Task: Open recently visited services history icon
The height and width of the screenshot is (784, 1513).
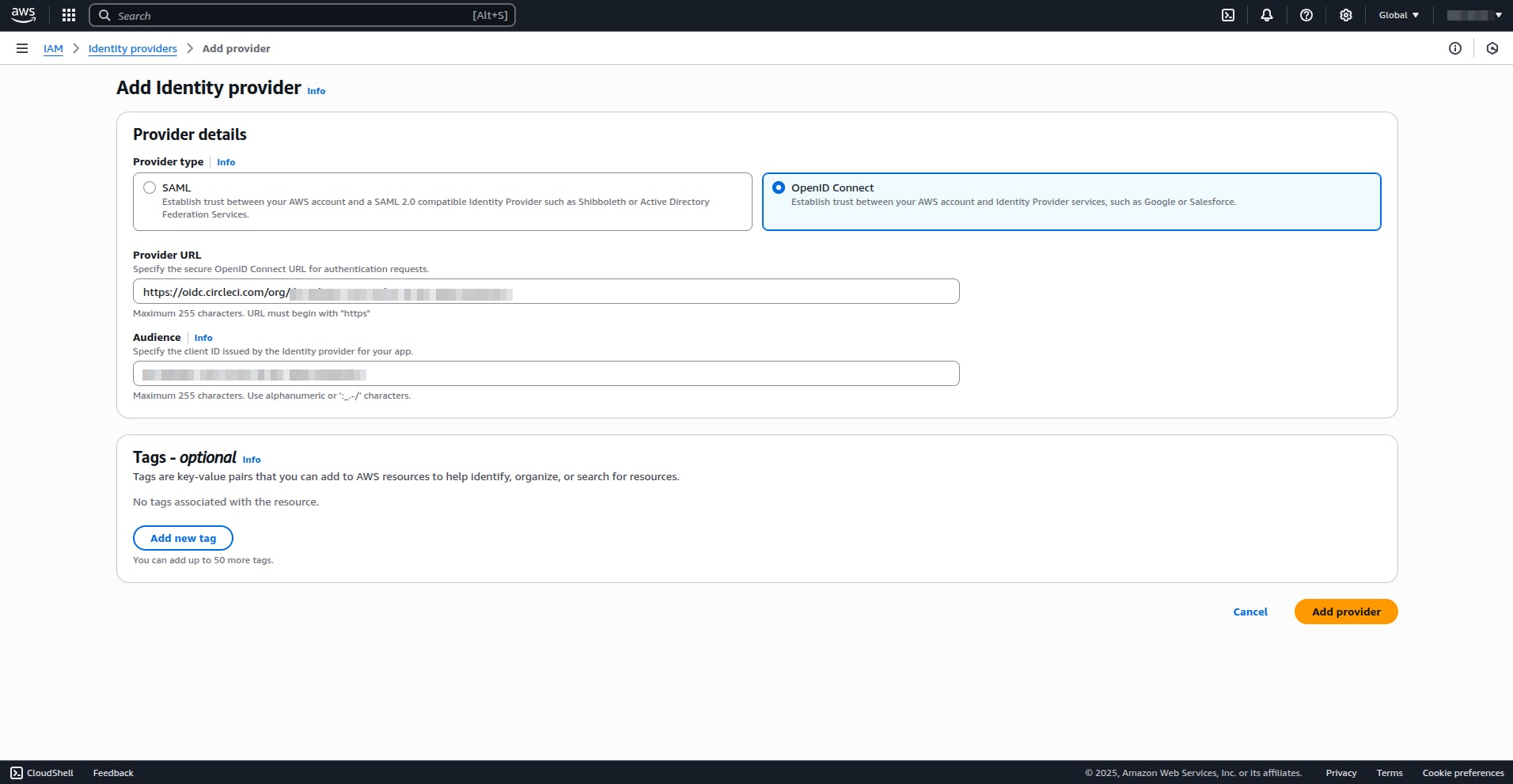Action: pyautogui.click(x=1492, y=48)
